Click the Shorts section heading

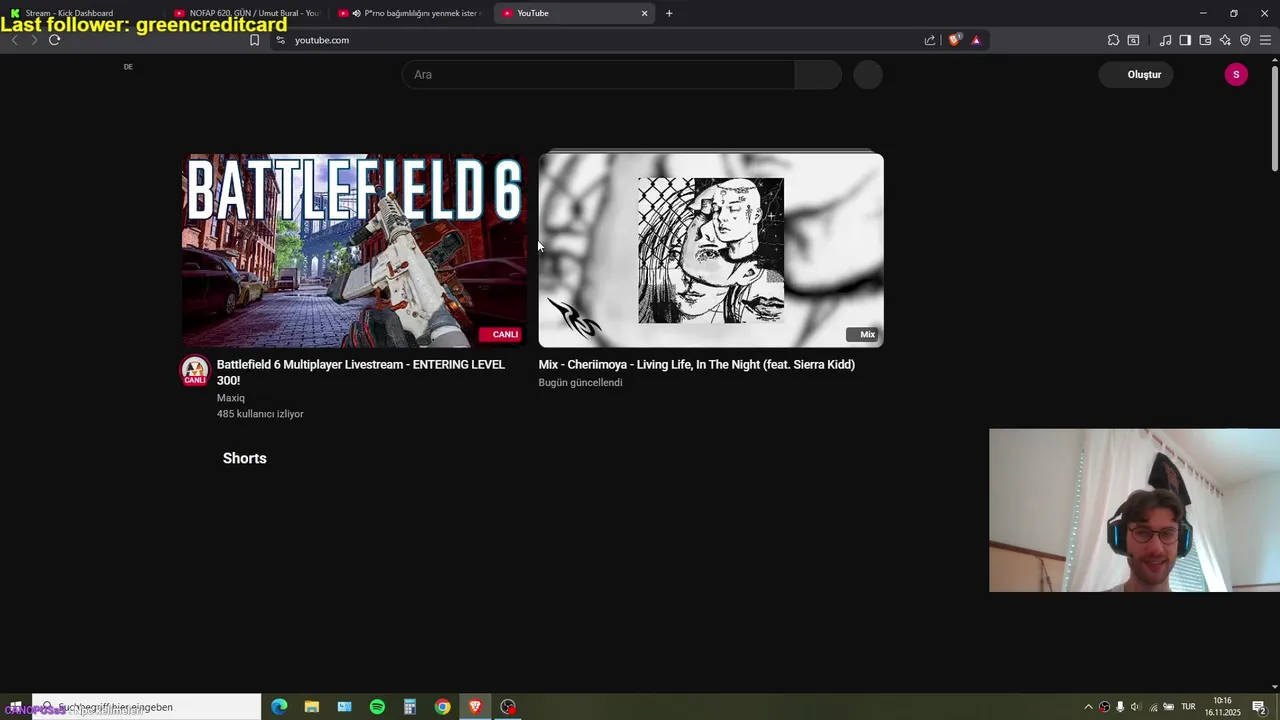pos(245,458)
